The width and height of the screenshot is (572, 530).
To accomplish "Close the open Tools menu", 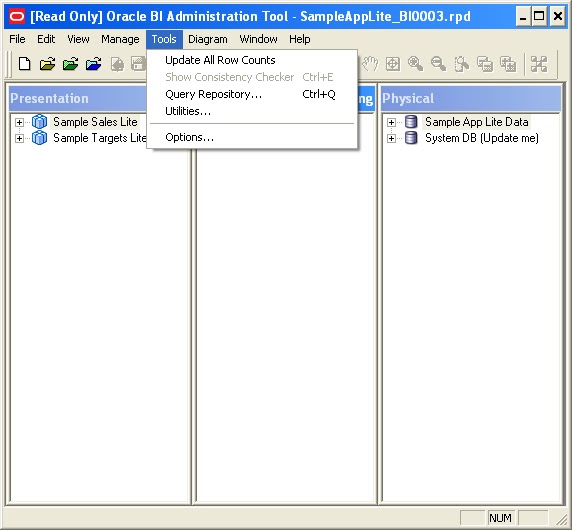I will (x=164, y=39).
